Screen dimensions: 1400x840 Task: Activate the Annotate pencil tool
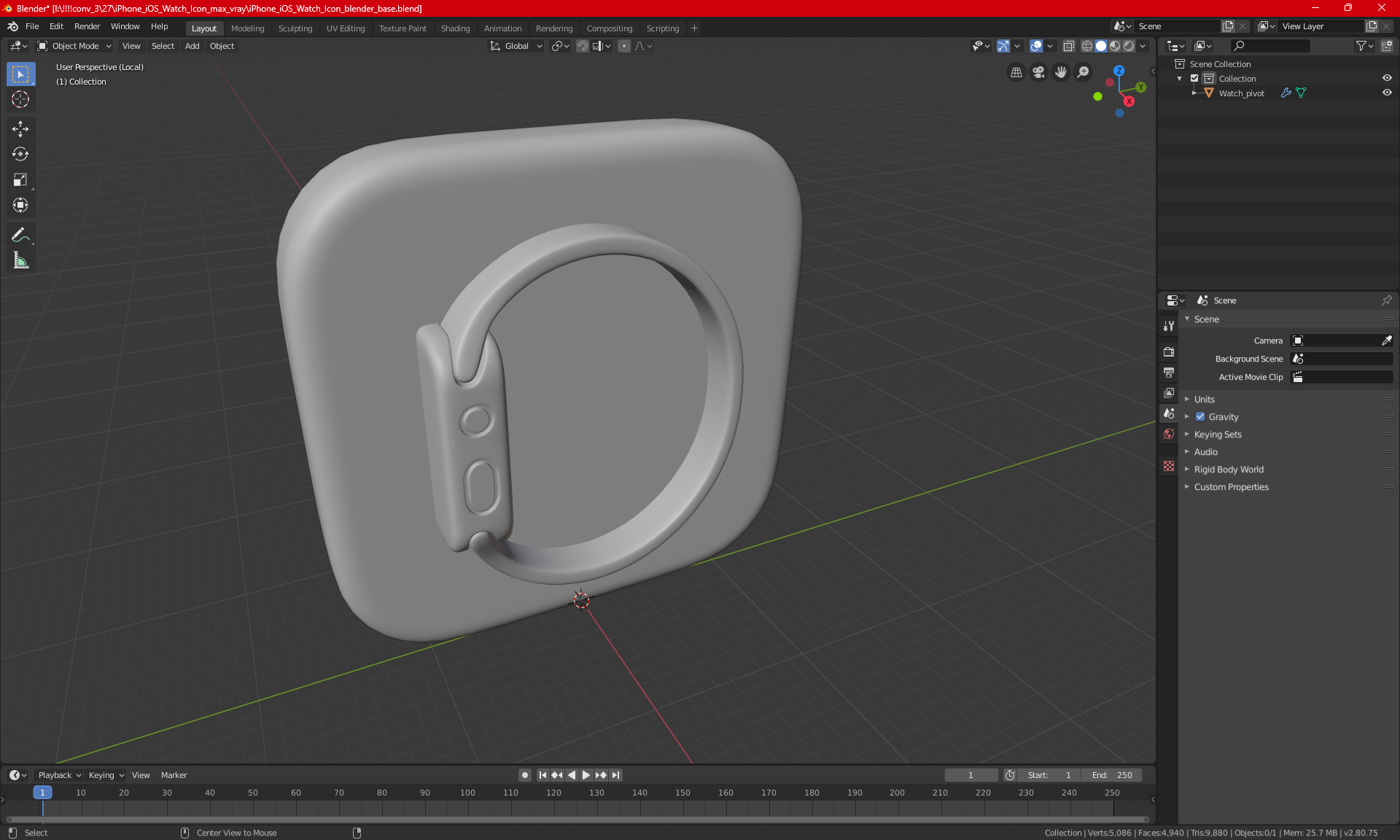pos(20,235)
